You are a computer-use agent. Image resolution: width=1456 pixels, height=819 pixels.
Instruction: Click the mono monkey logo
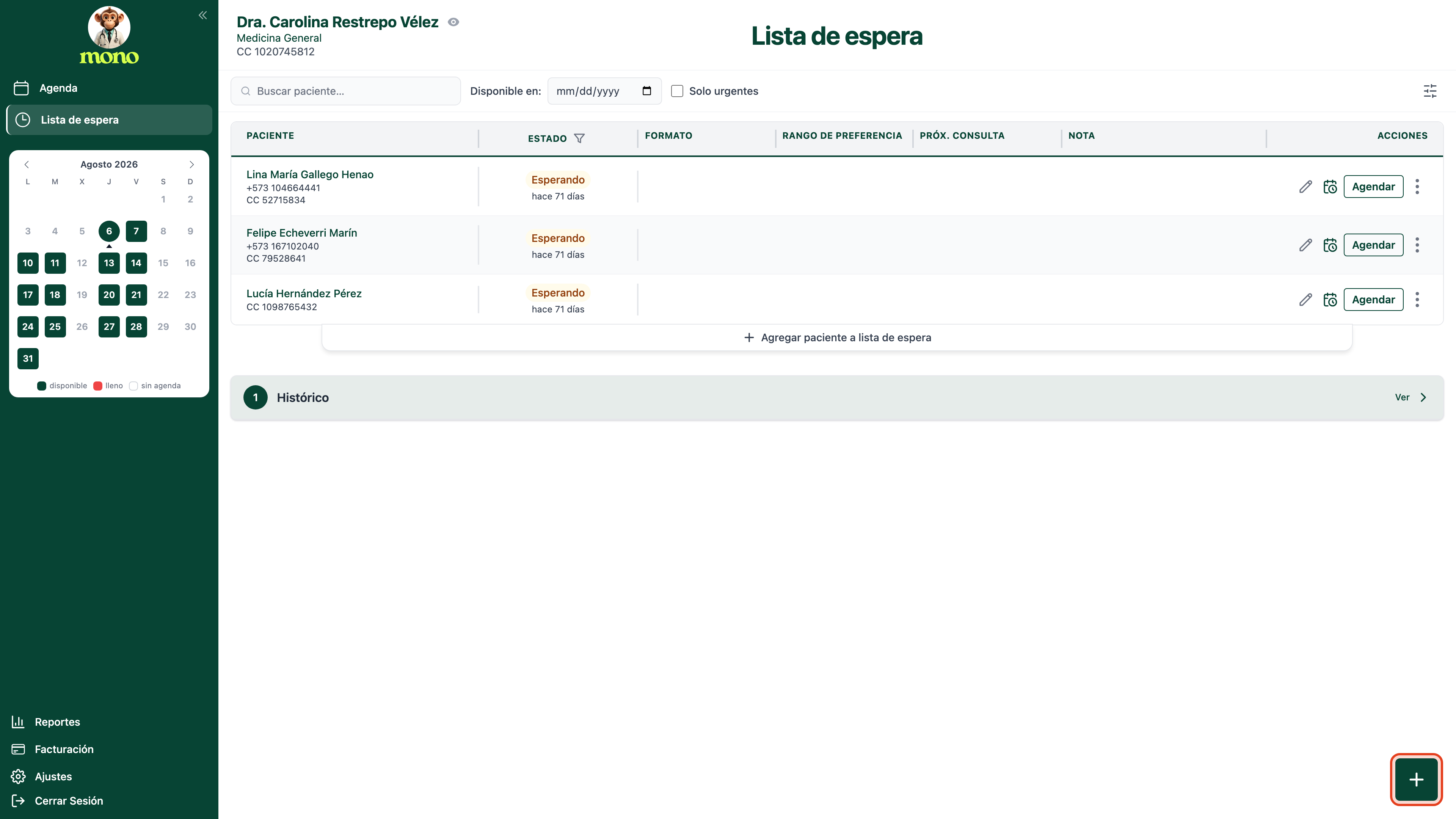click(x=109, y=36)
